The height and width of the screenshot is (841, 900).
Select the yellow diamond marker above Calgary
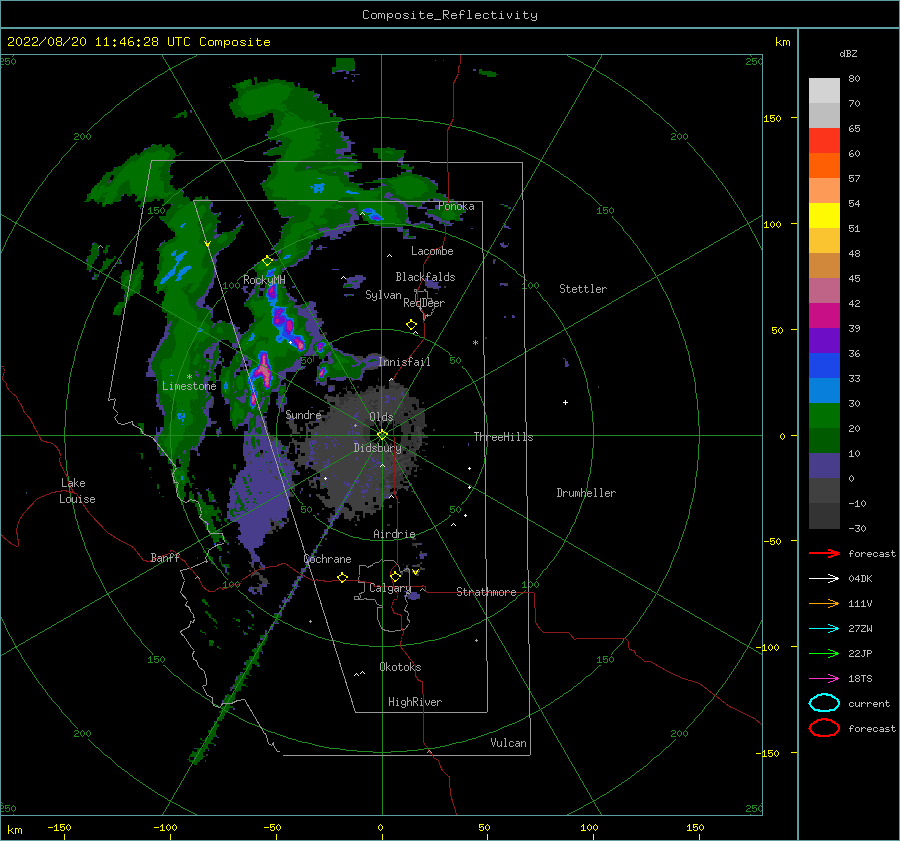coord(395,576)
